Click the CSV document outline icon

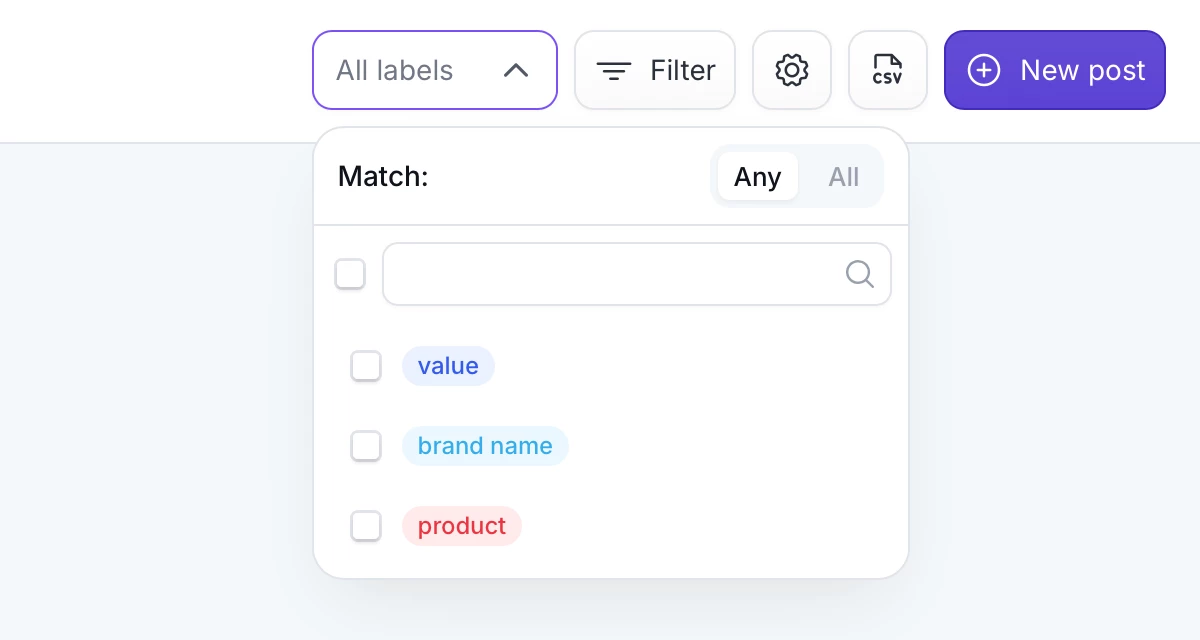click(x=888, y=70)
